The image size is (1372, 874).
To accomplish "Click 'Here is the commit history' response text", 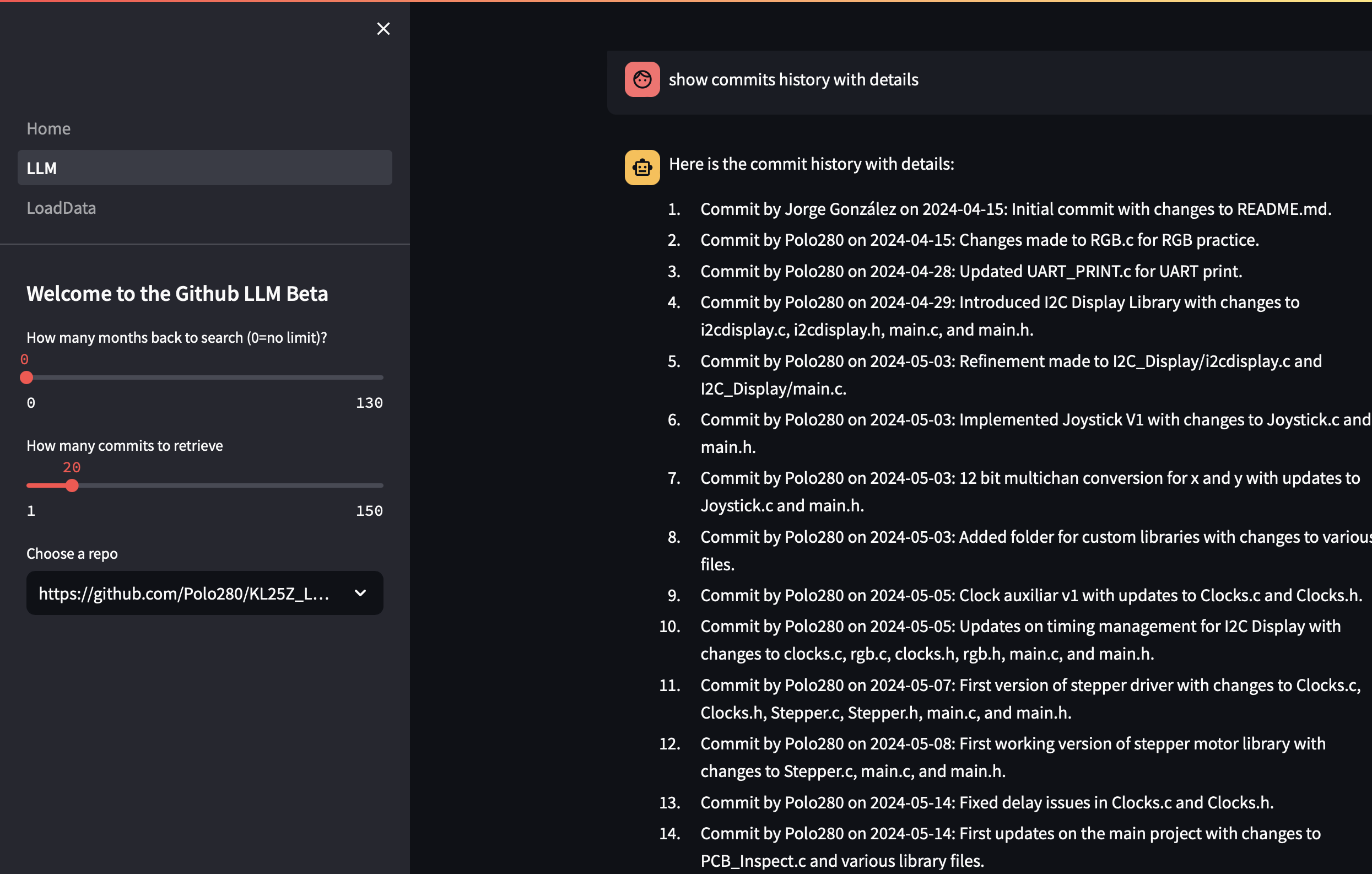I will pos(810,164).
